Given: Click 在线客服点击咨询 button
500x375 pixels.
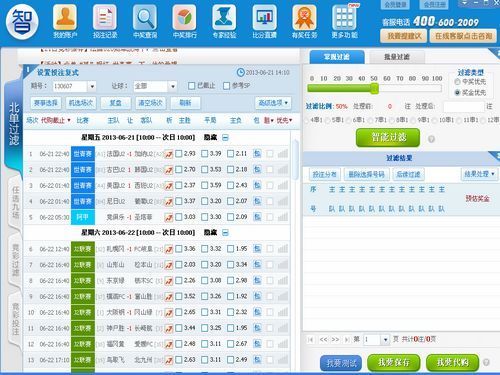Looking at the screenshot, I should click(463, 36).
